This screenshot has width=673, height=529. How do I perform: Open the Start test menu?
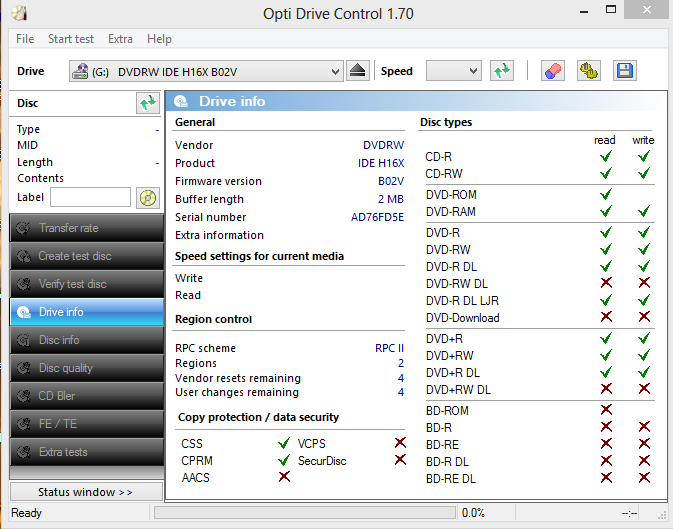(x=71, y=39)
